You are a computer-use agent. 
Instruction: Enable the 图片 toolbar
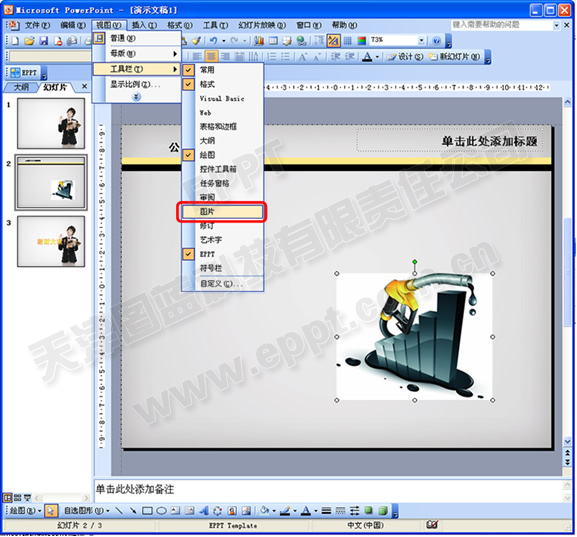[223, 212]
